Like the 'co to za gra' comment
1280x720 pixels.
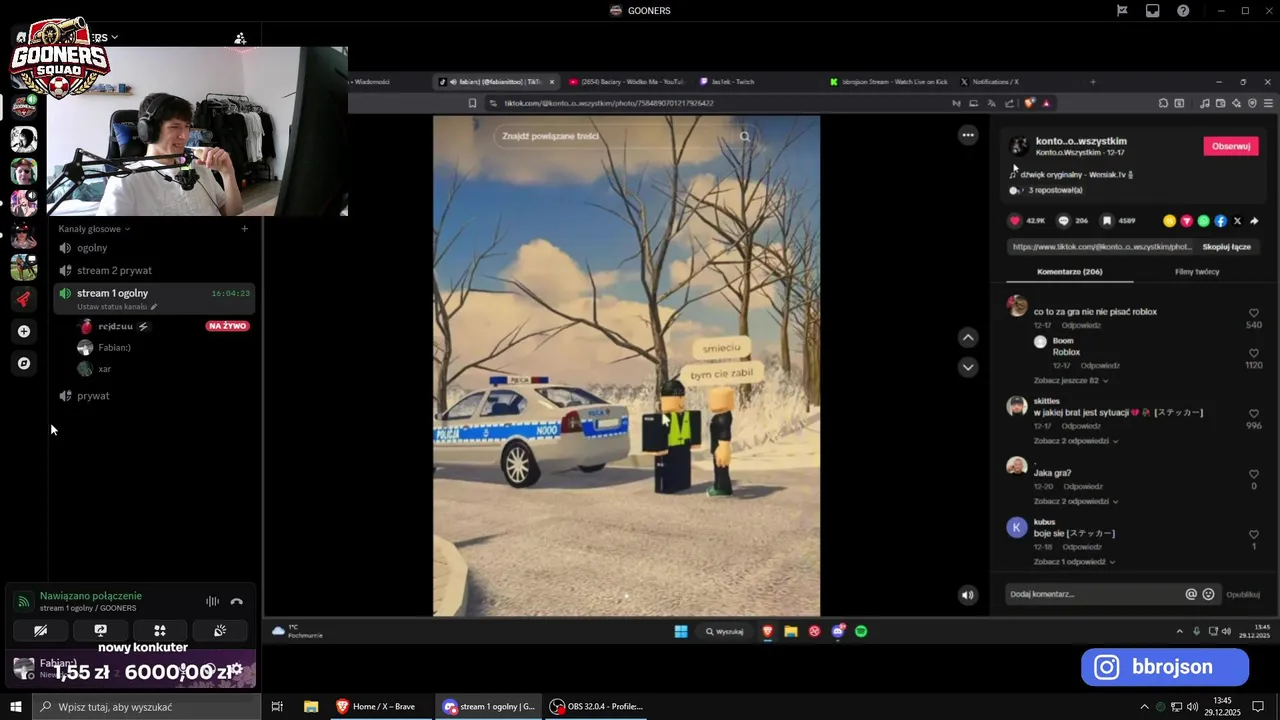tap(1254, 313)
